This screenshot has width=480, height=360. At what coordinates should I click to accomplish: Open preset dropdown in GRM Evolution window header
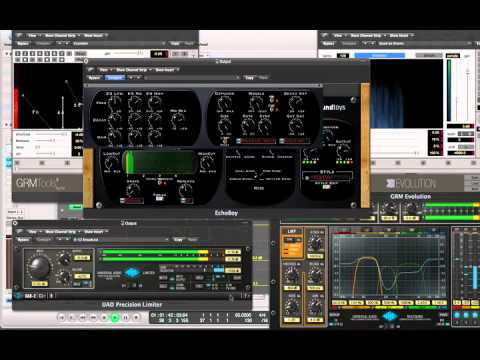tap(425, 43)
